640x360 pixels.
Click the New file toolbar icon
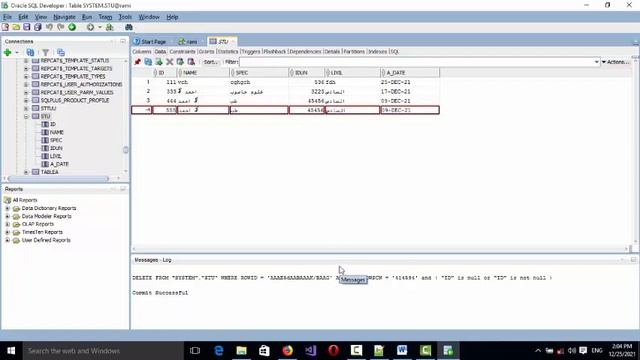[x=5, y=27]
